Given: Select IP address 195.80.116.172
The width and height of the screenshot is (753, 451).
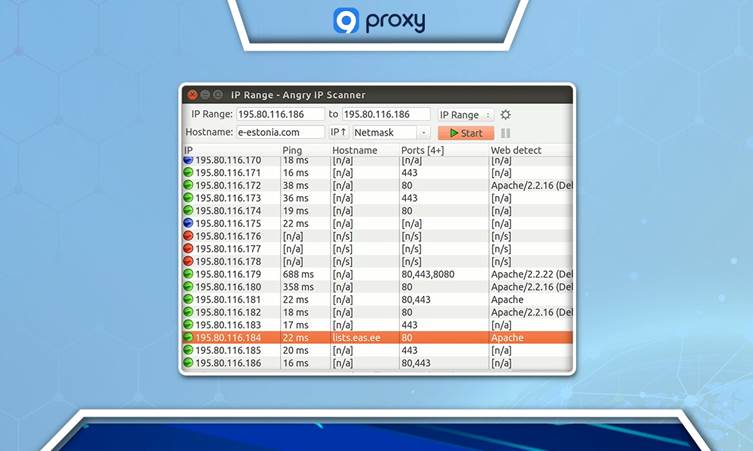Looking at the screenshot, I should coord(228,185).
